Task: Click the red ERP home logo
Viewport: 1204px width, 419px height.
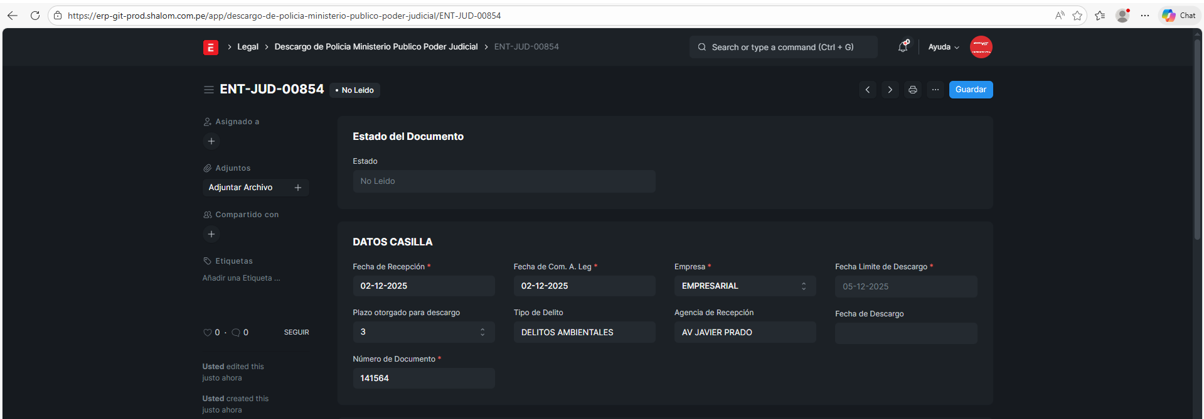Action: click(210, 47)
